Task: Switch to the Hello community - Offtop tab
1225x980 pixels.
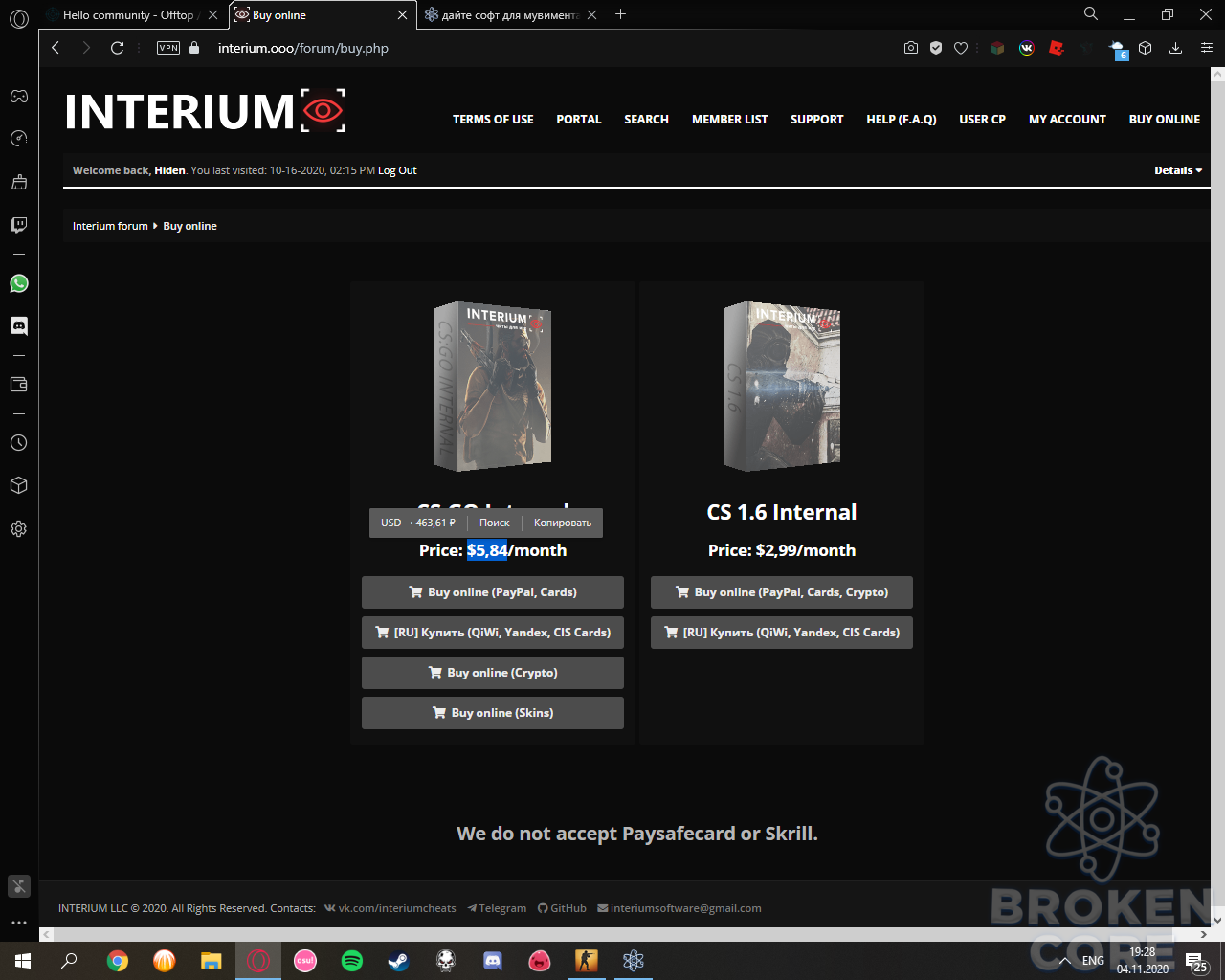Action: [127, 14]
